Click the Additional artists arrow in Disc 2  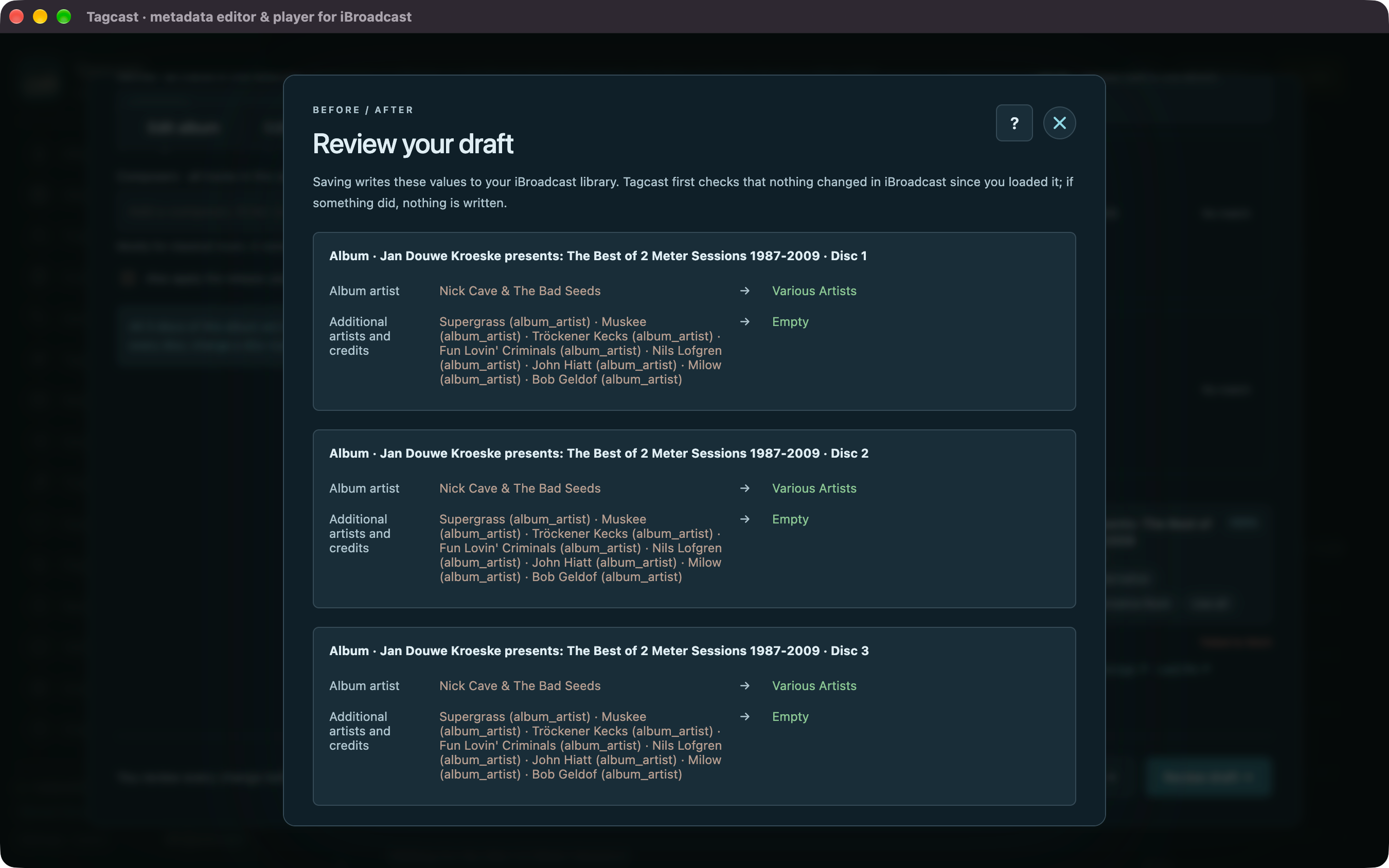coord(745,519)
